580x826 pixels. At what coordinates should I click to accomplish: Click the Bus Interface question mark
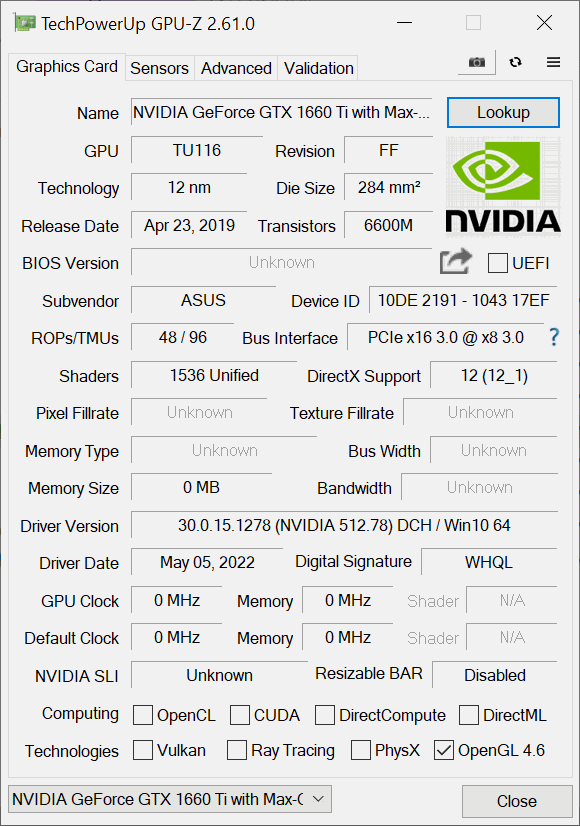coord(554,337)
